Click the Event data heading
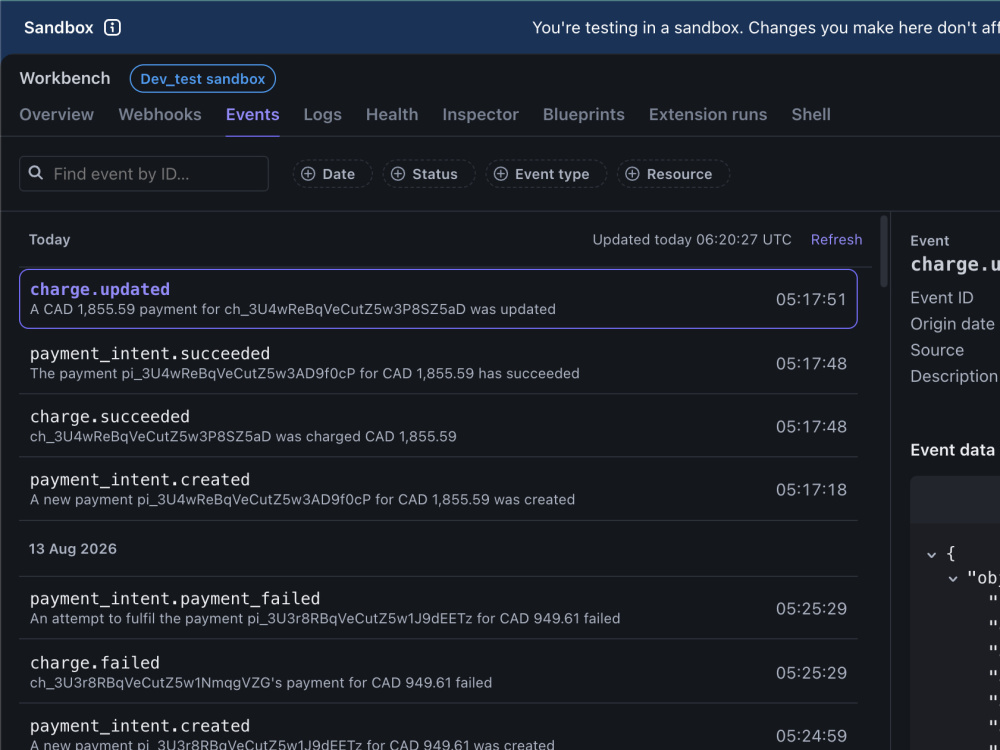Image resolution: width=1000 pixels, height=750 pixels. pyautogui.click(x=952, y=450)
